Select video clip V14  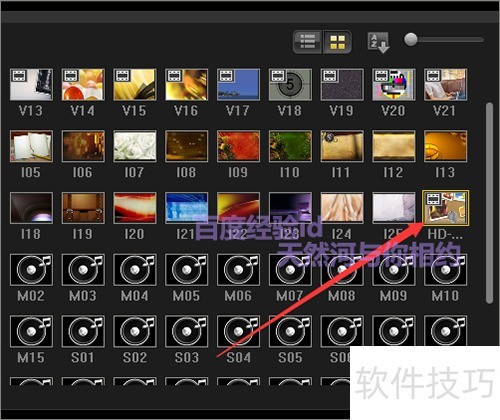click(83, 85)
